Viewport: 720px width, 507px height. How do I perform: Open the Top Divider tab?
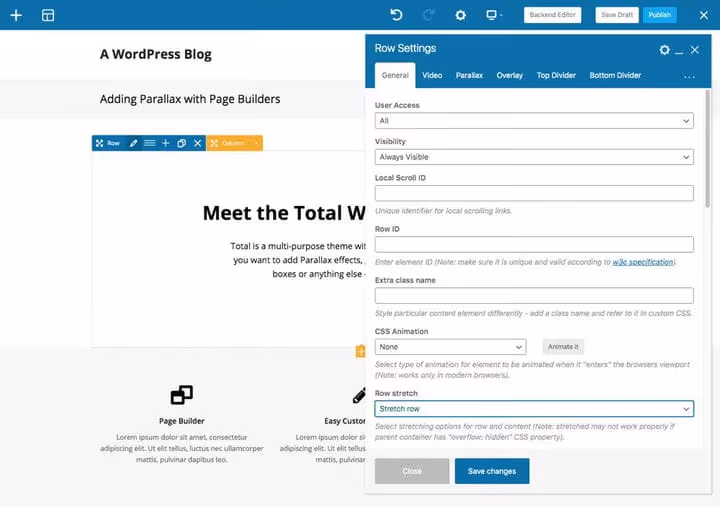pos(556,75)
